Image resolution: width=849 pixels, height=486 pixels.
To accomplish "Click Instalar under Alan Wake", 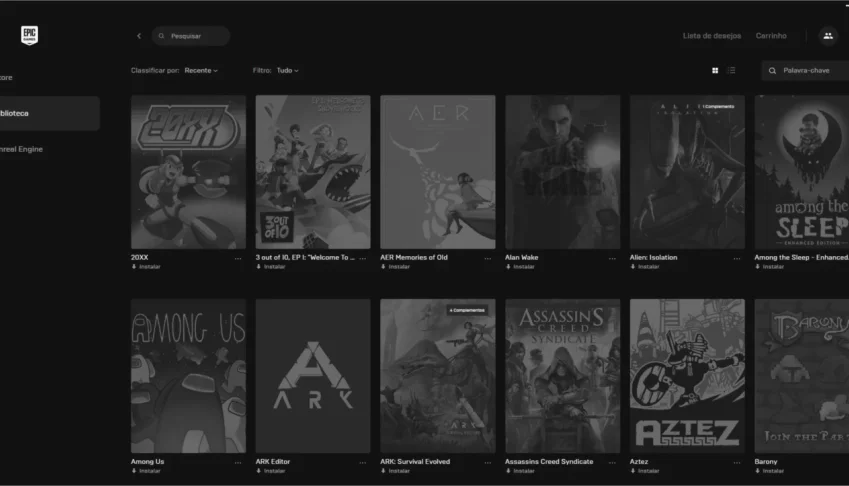I will tap(520, 267).
